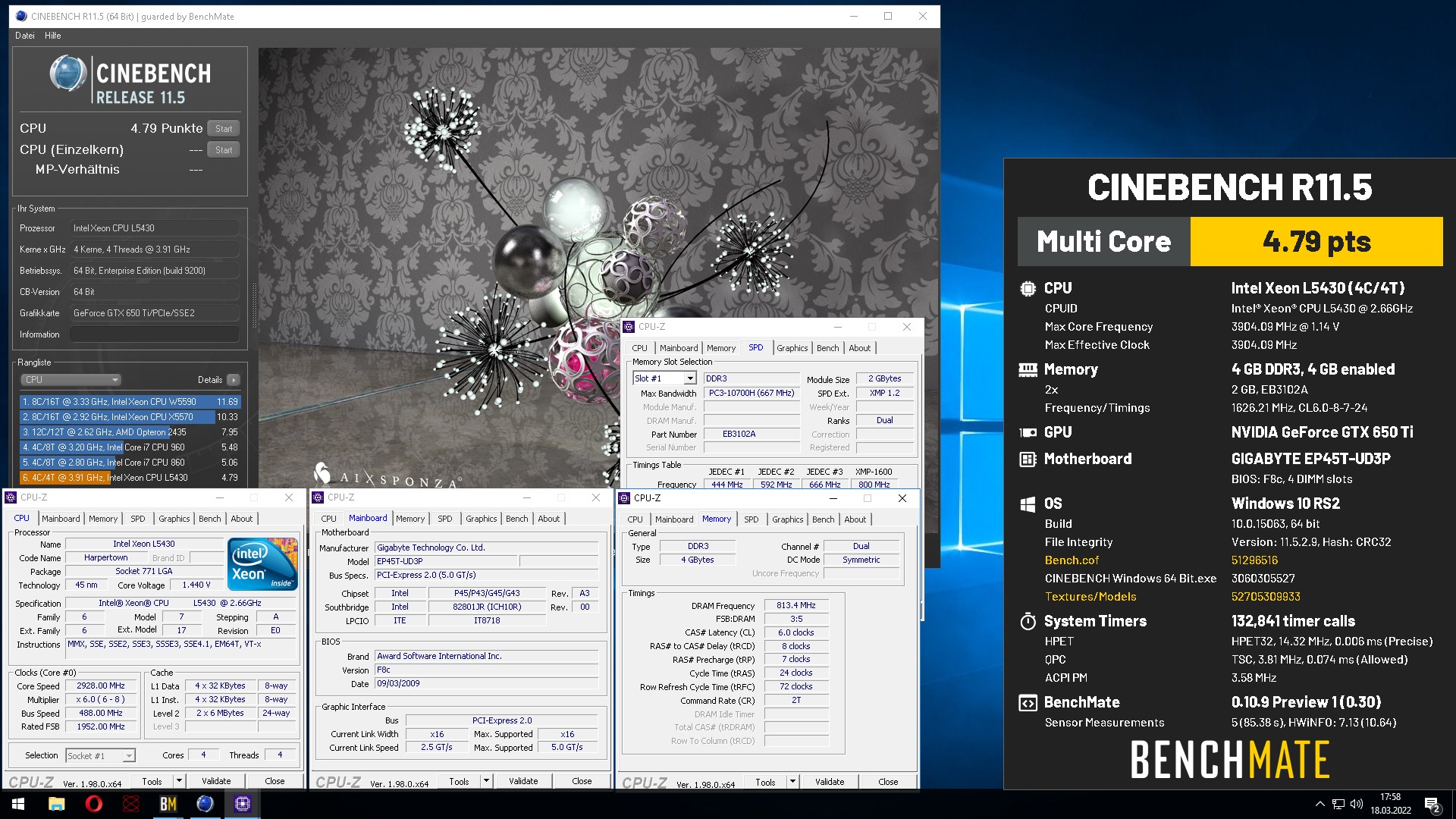Click BenchMate CPU chip icon

coord(1028,288)
